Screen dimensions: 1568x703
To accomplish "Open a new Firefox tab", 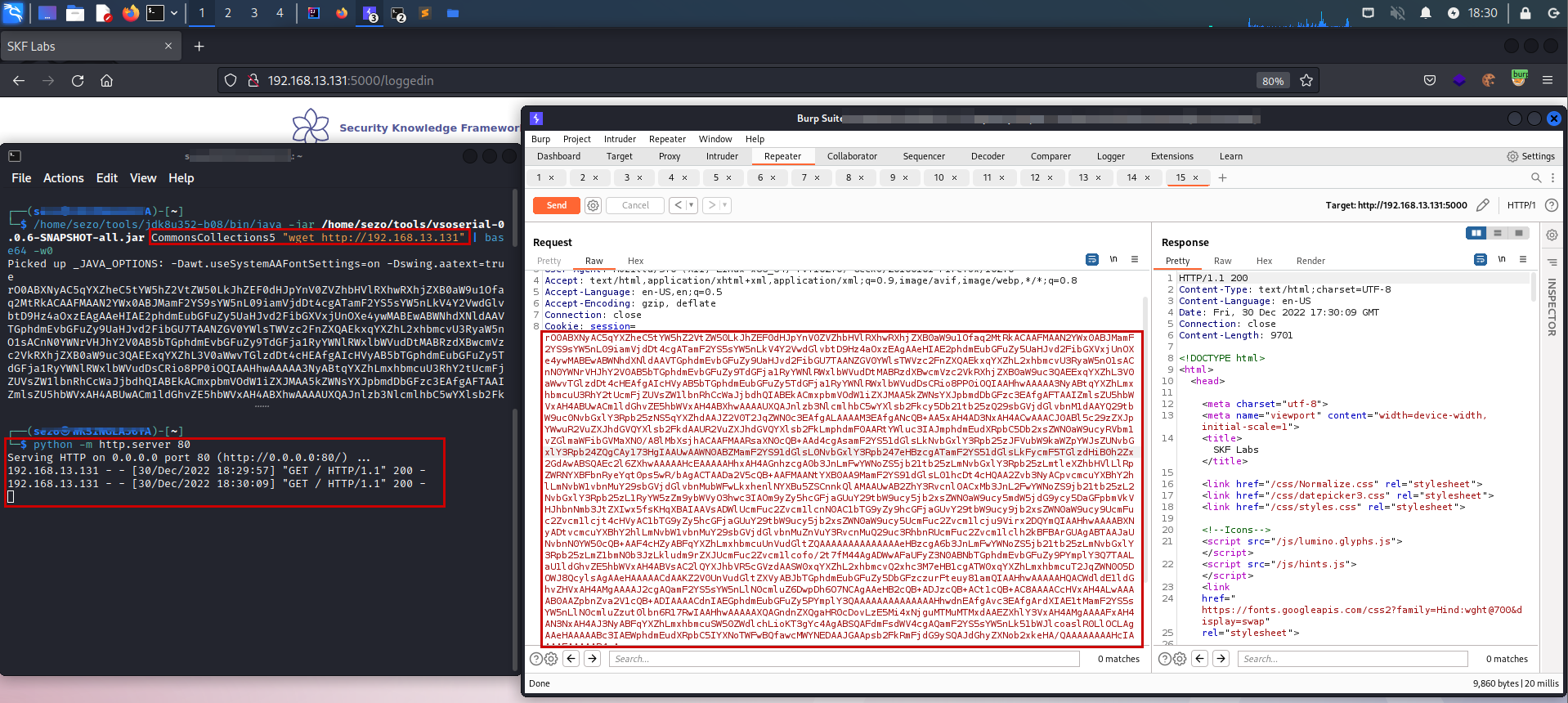I will tap(199, 46).
